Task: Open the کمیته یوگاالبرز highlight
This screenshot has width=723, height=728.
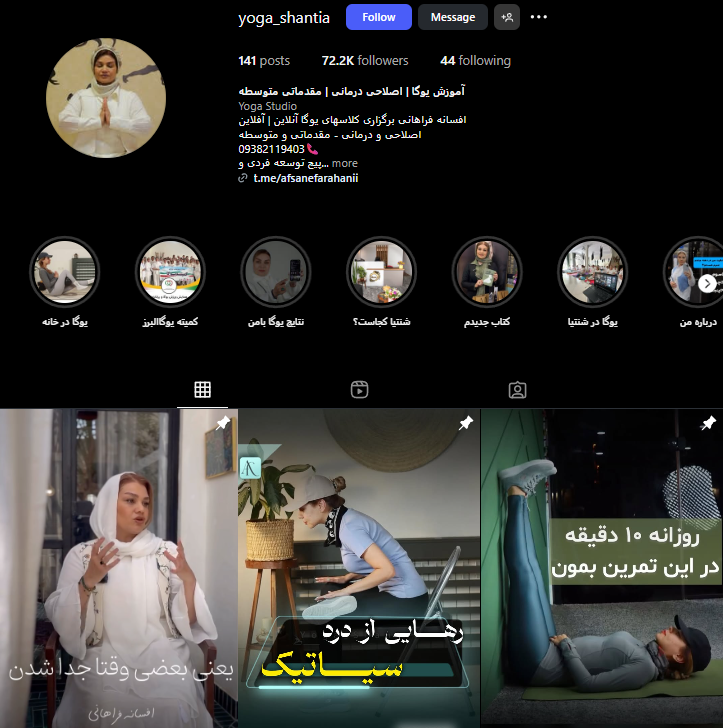Action: pyautogui.click(x=170, y=272)
